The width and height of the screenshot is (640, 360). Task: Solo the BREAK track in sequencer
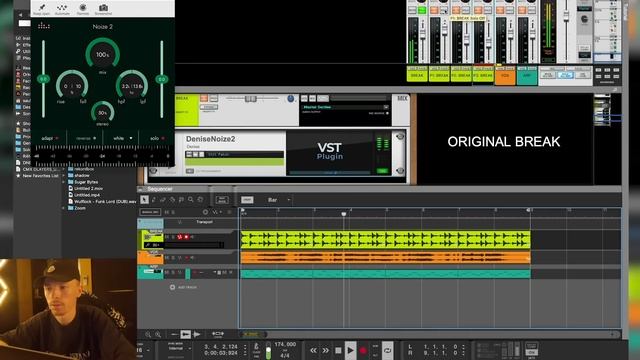[x=173, y=237]
